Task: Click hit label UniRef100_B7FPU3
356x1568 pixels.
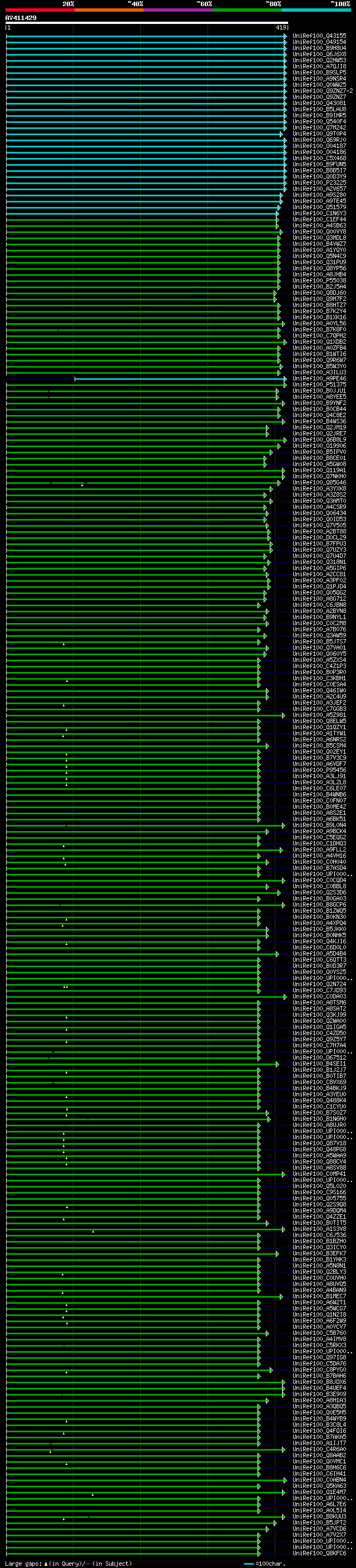Action: click(x=319, y=543)
